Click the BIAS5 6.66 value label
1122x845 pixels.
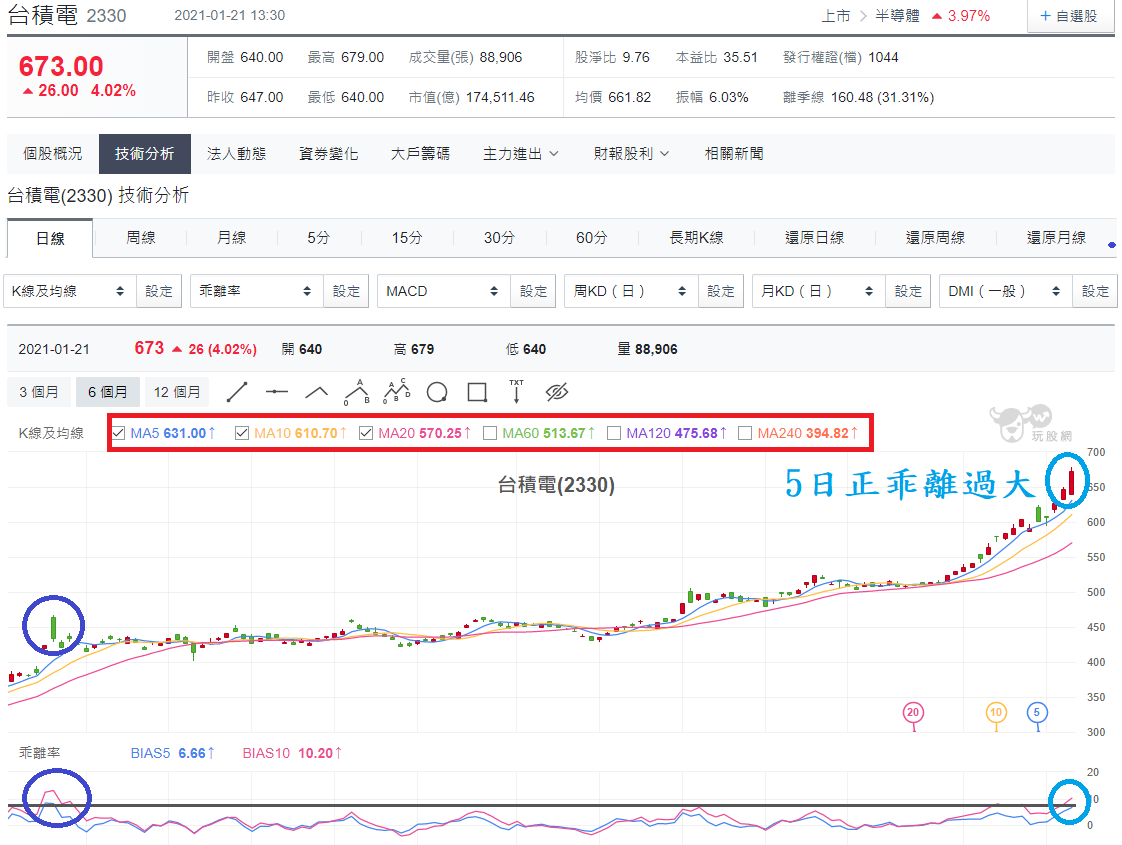coord(172,753)
